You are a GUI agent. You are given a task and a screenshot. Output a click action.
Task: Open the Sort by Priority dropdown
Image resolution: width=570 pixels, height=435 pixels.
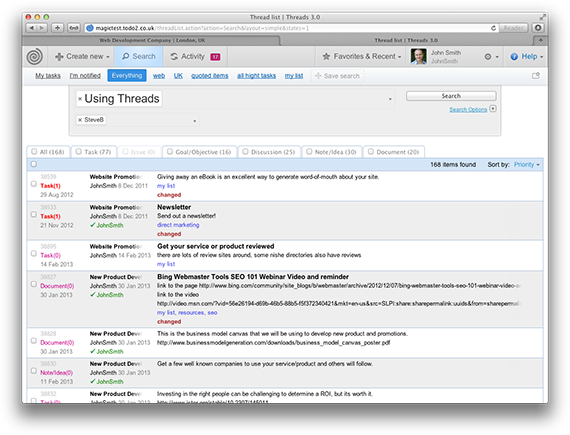coord(526,165)
